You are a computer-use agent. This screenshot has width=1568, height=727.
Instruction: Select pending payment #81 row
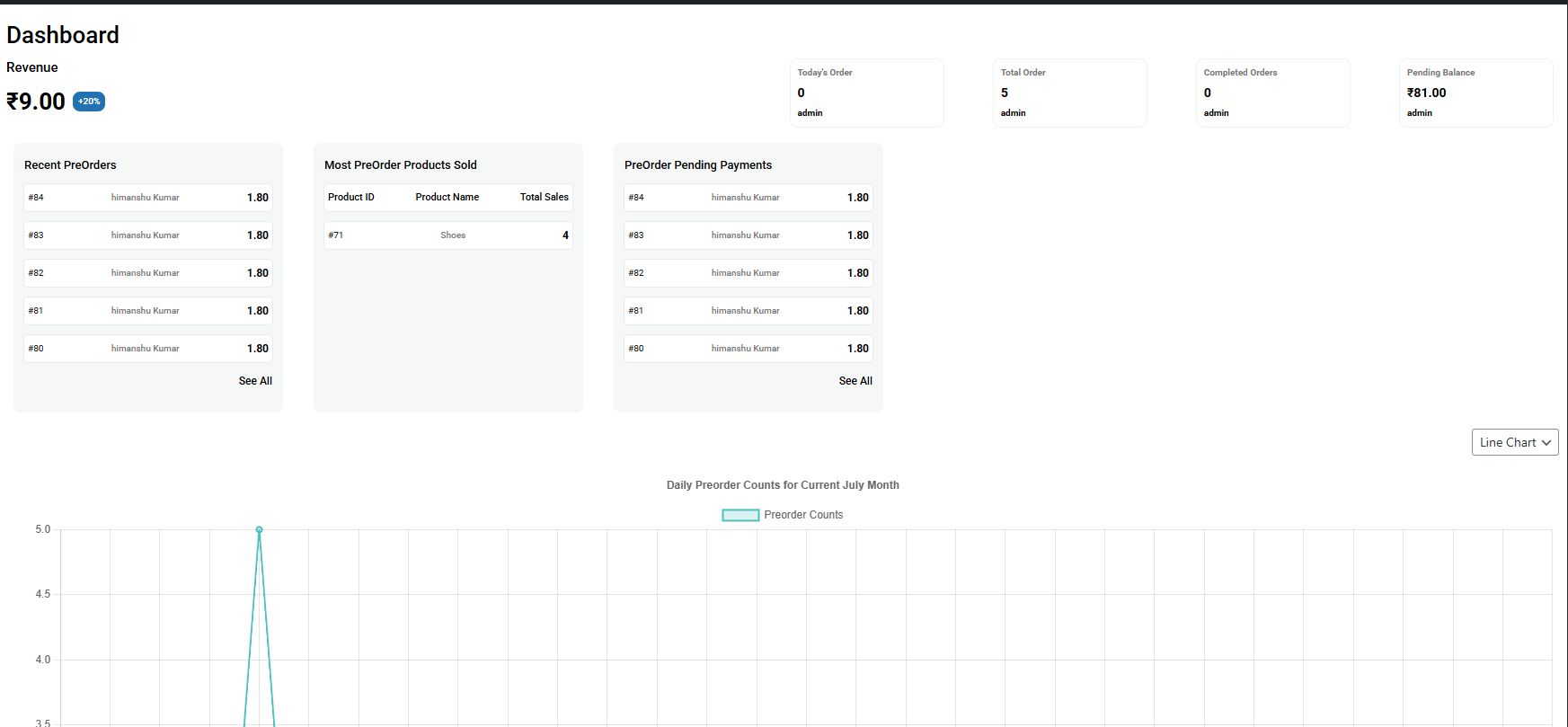(x=749, y=311)
